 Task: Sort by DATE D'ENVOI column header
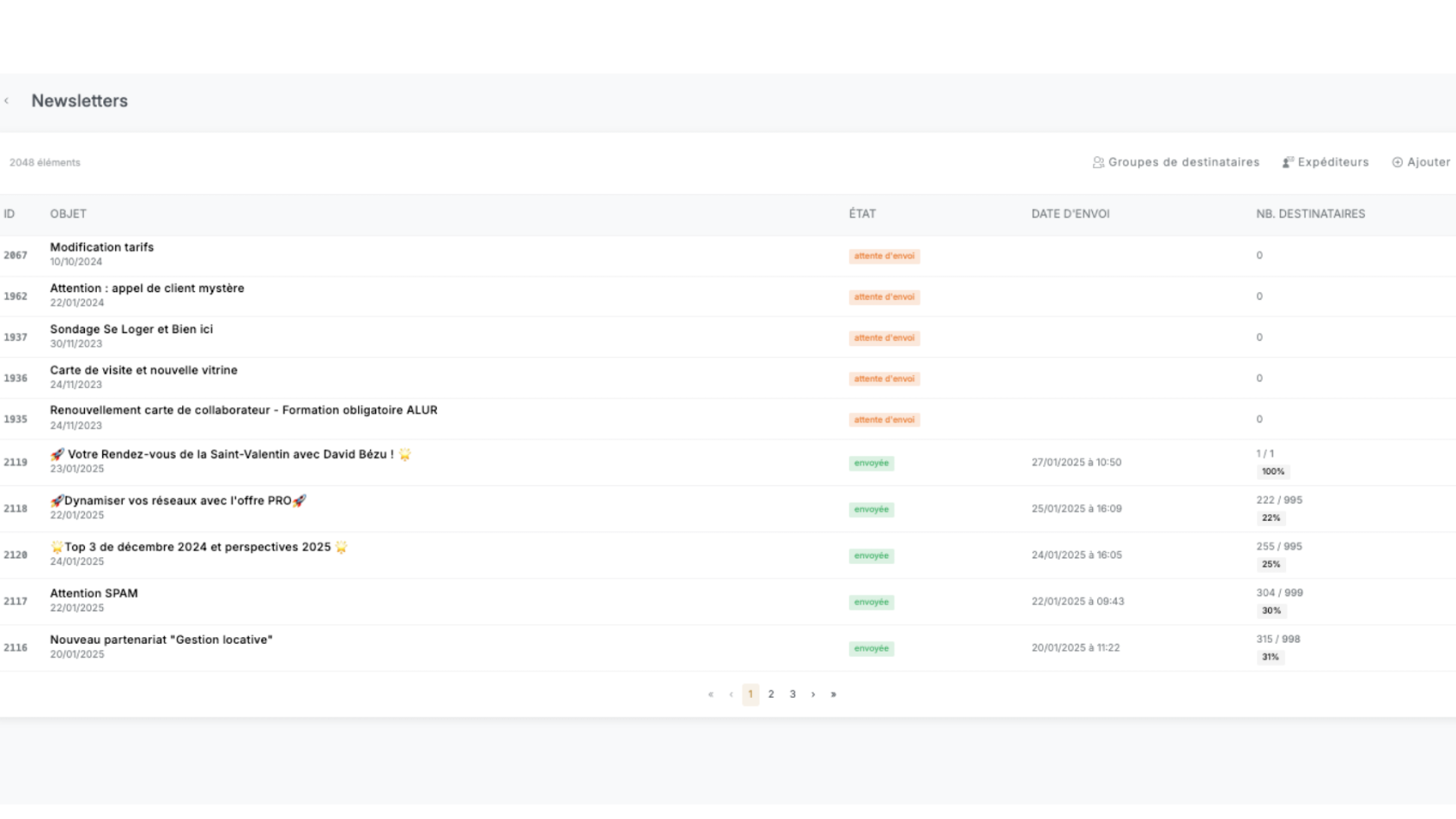click(x=1070, y=214)
